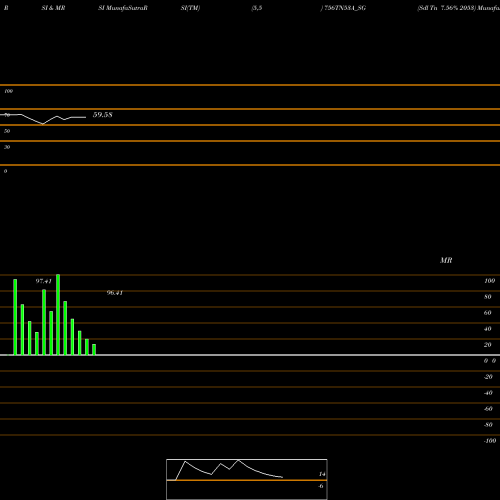This screenshot has height=500, width=500.
Task: Click the 20 label on the MR axis
Action: [x=488, y=345]
